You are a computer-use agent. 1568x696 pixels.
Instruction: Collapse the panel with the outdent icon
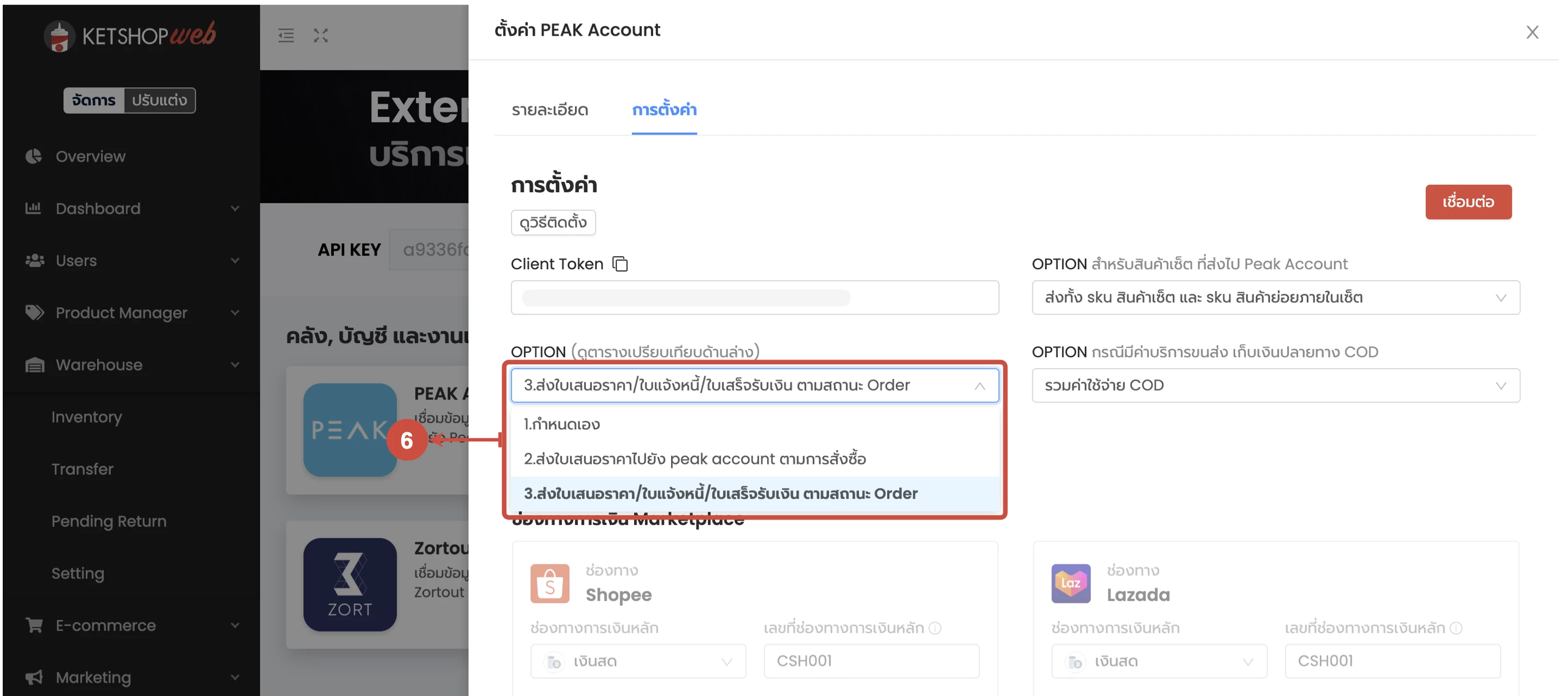coord(285,36)
